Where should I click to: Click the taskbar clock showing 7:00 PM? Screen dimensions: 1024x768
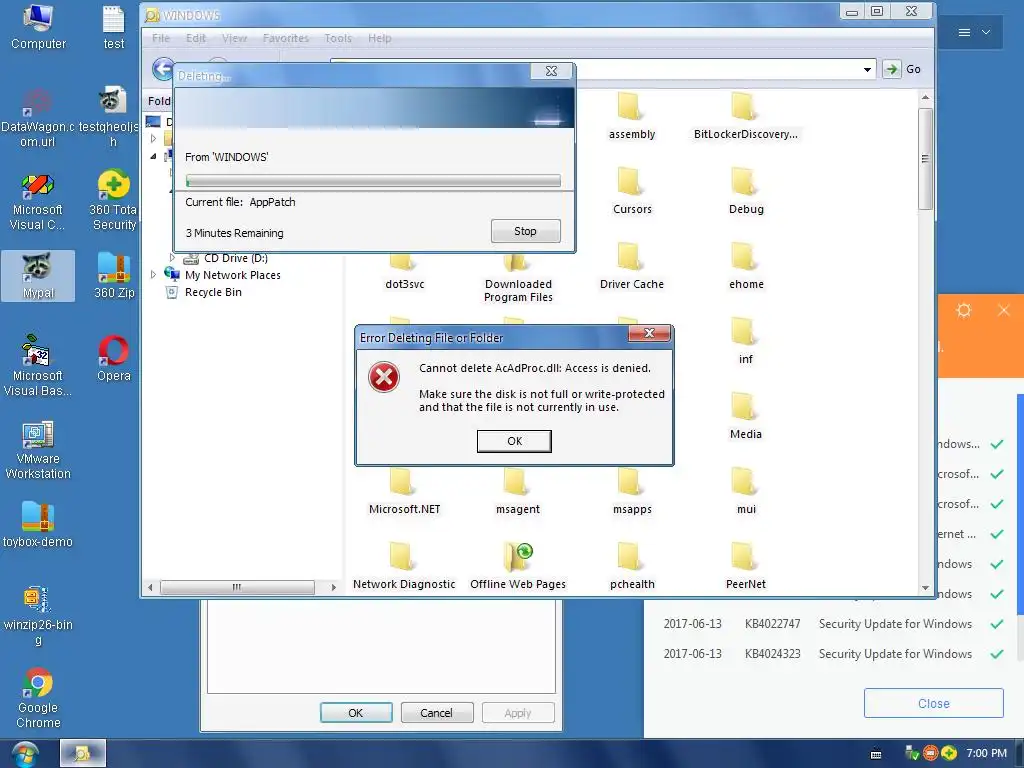point(986,753)
